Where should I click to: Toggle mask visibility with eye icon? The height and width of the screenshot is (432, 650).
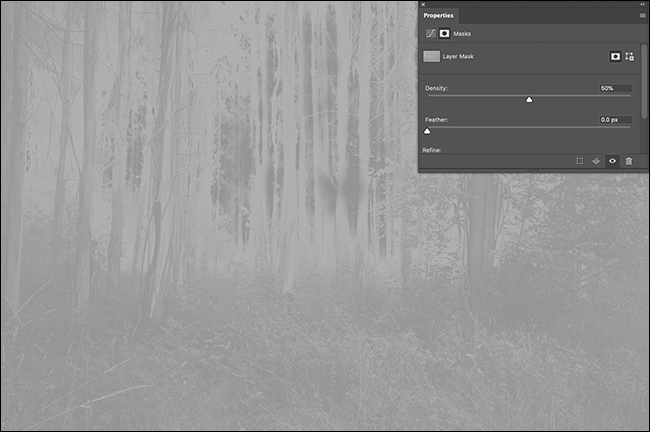[612, 161]
